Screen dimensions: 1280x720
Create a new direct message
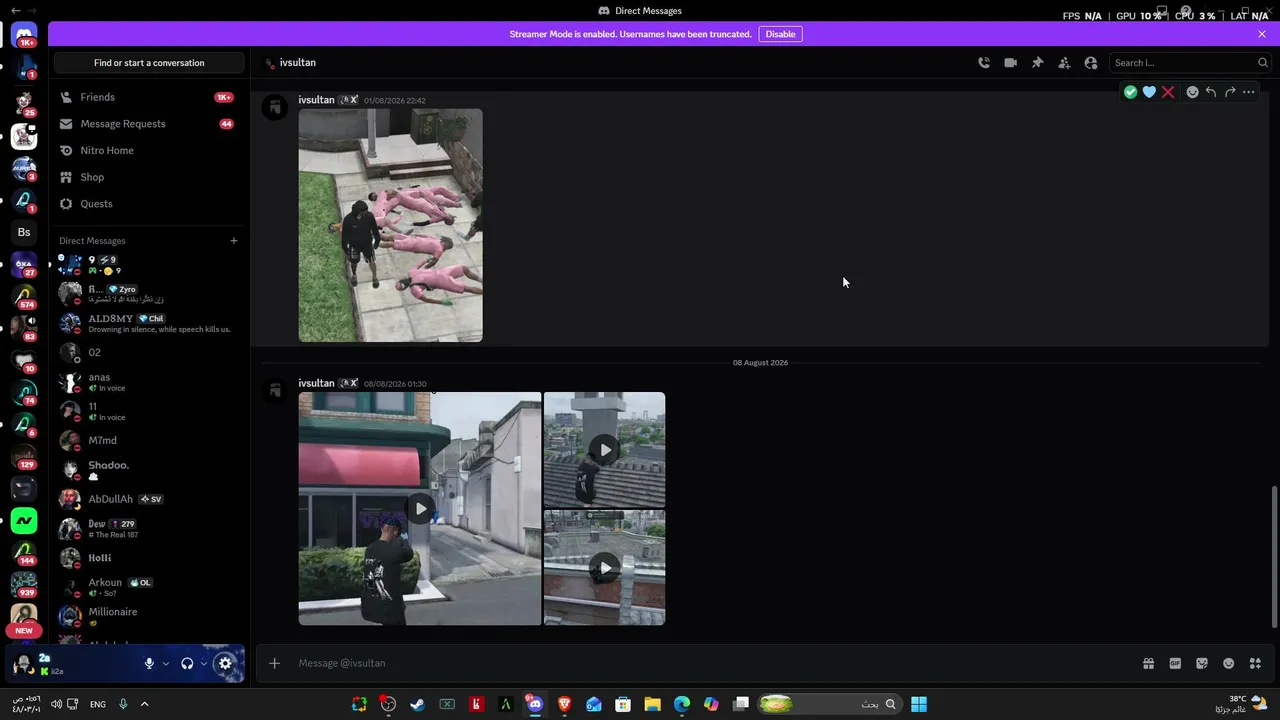point(234,241)
